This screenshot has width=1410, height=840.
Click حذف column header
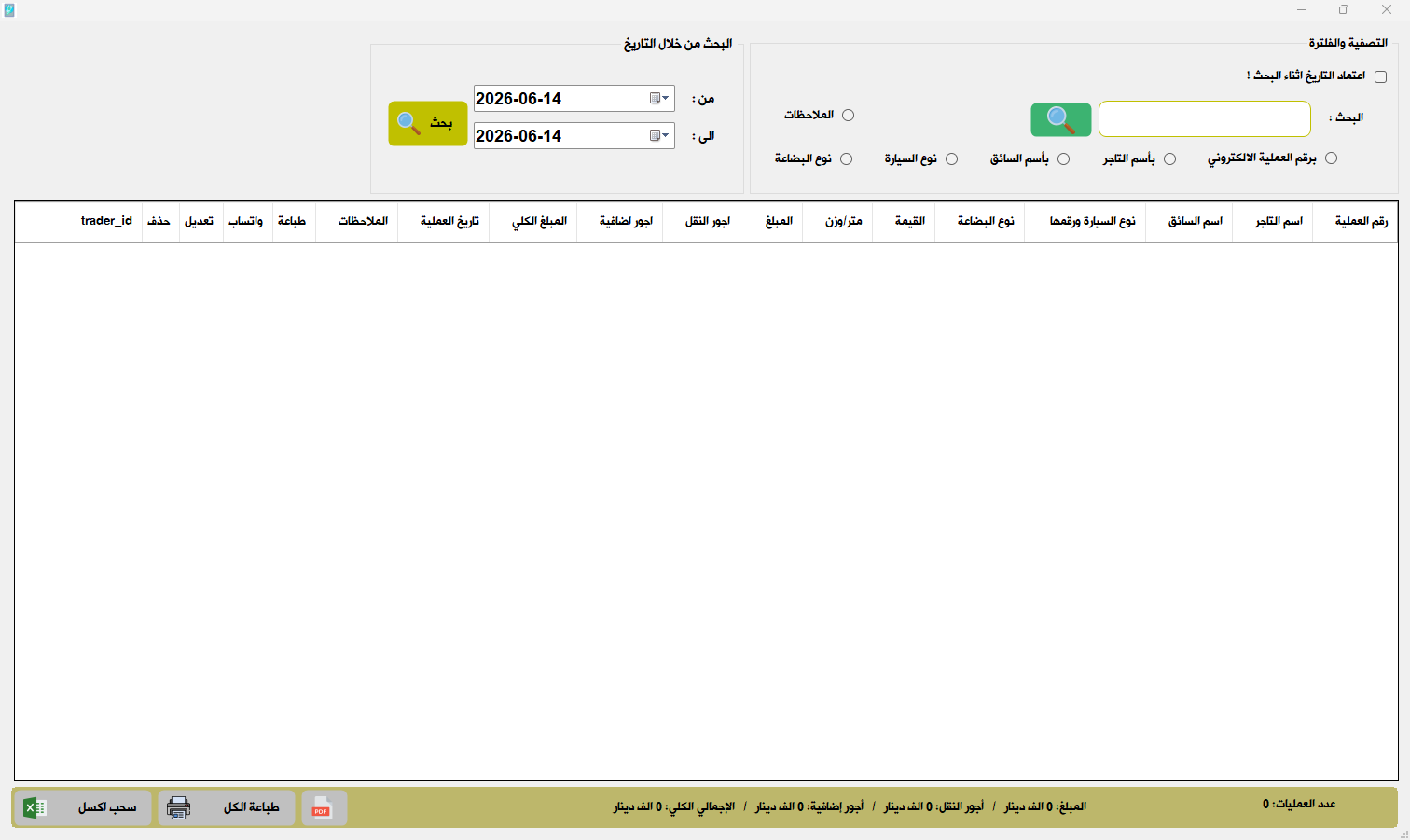coord(160,222)
